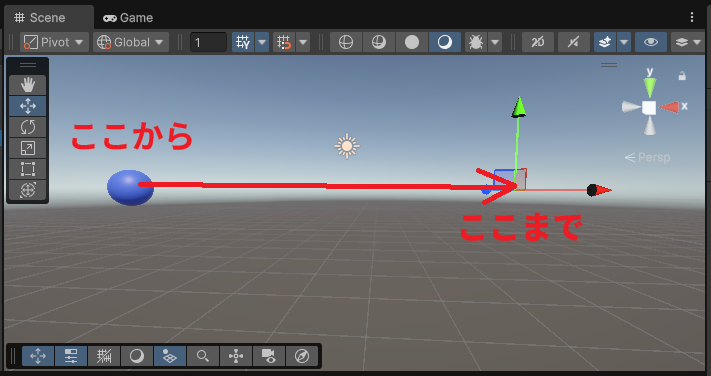Toggle scene visibility eye icon
The height and width of the screenshot is (376, 711).
(x=651, y=42)
